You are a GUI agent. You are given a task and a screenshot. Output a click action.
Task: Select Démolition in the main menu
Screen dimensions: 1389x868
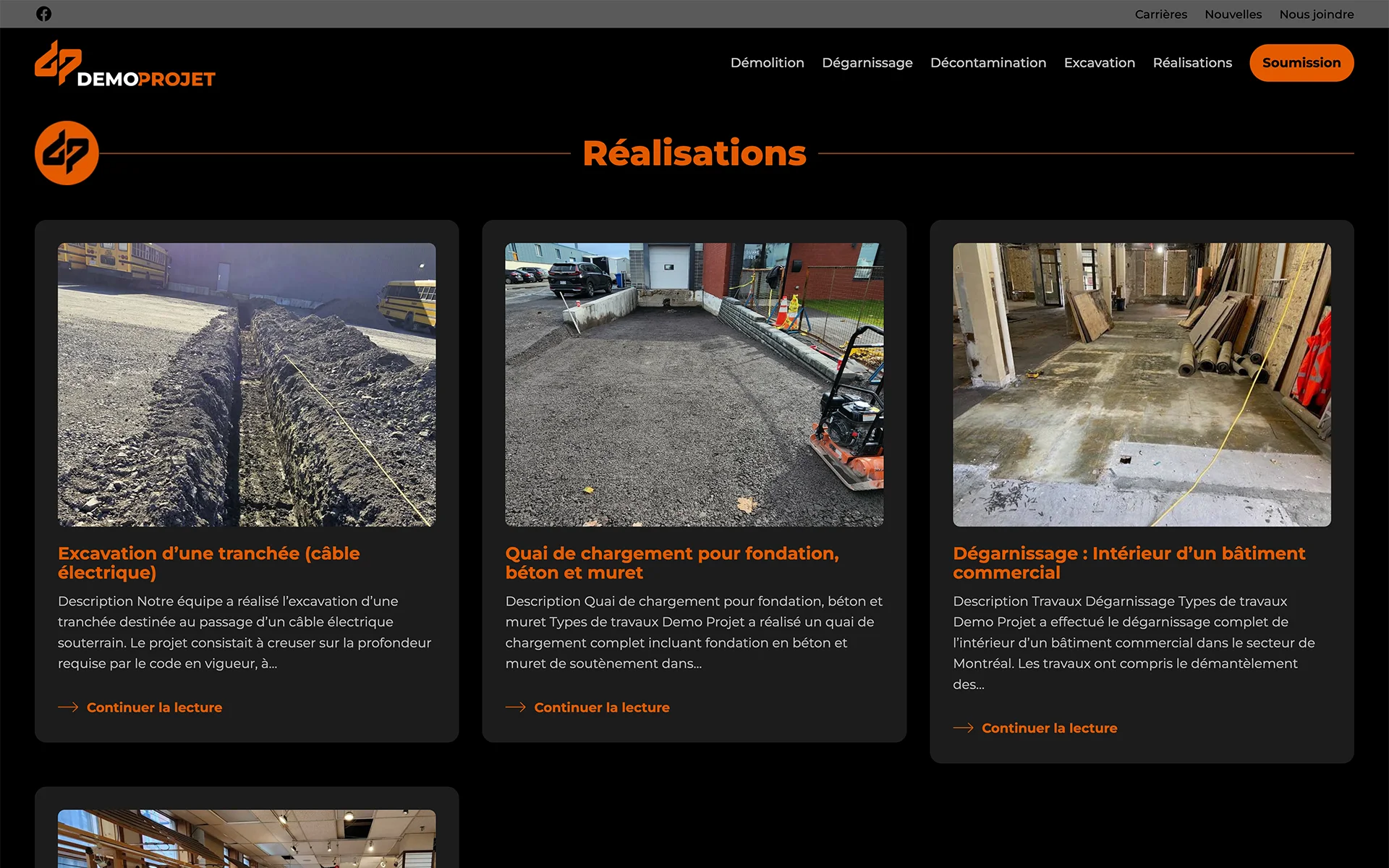767,63
